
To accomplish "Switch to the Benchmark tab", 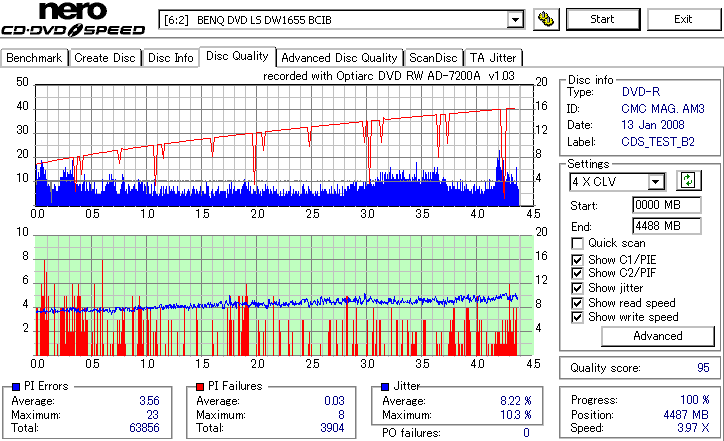I will tap(34, 58).
